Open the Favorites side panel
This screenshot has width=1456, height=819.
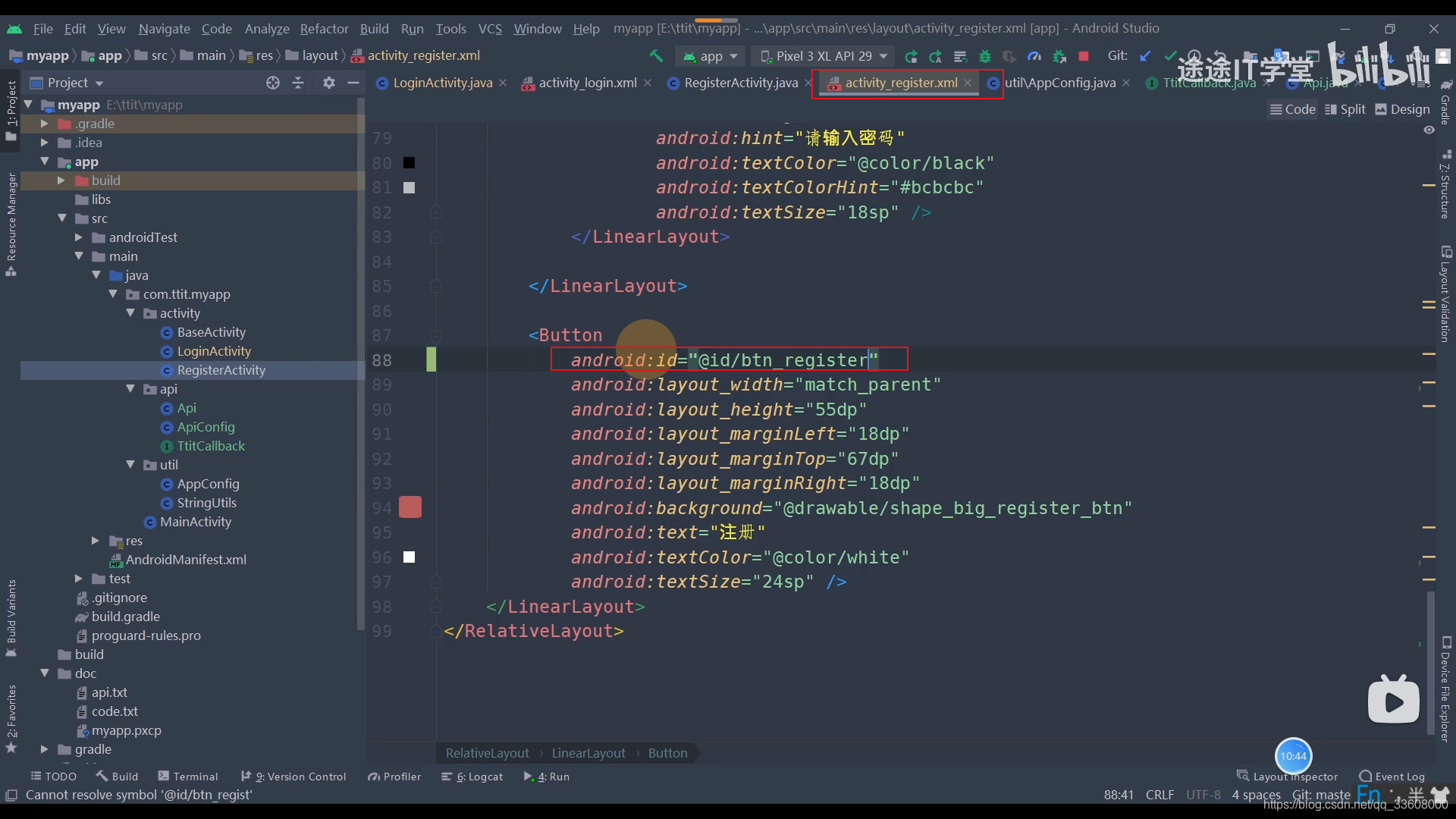pyautogui.click(x=11, y=718)
